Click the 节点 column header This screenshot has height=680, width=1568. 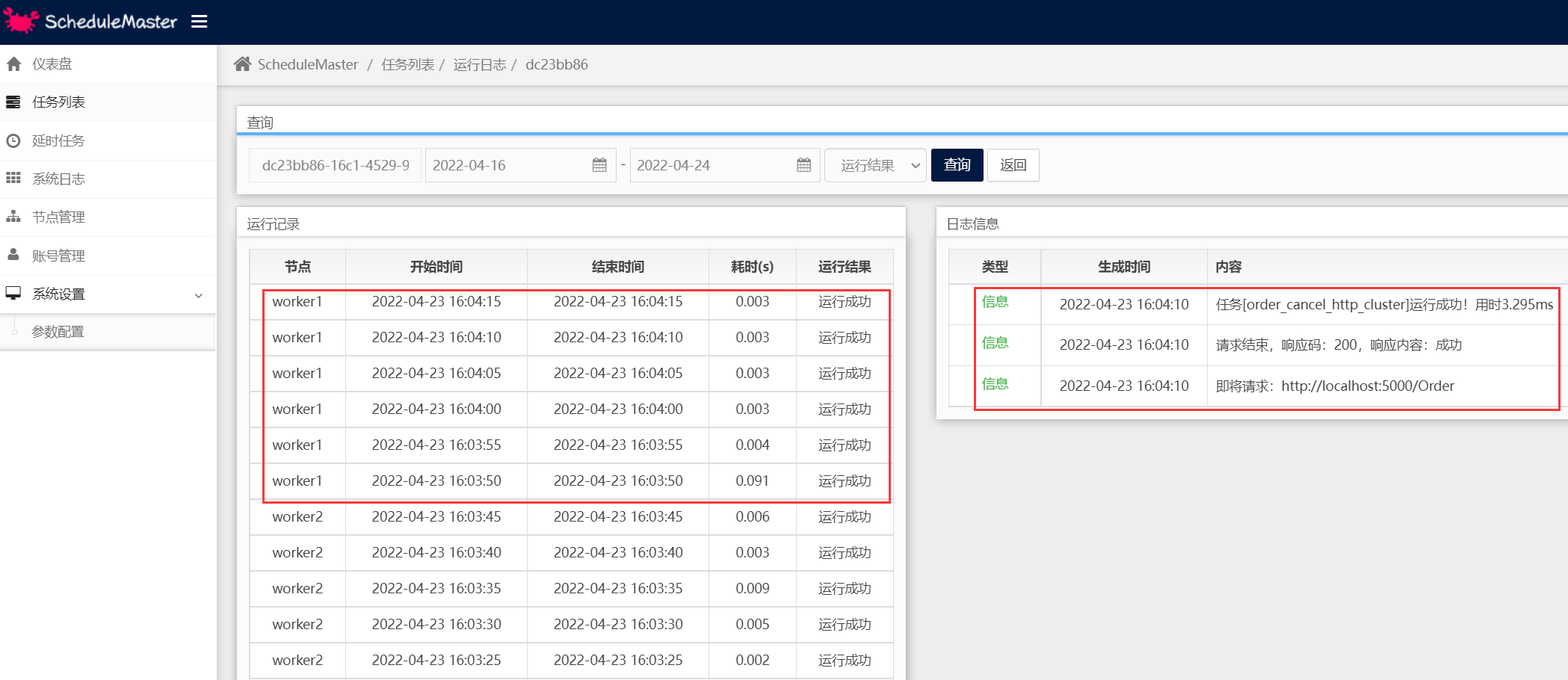pos(297,267)
